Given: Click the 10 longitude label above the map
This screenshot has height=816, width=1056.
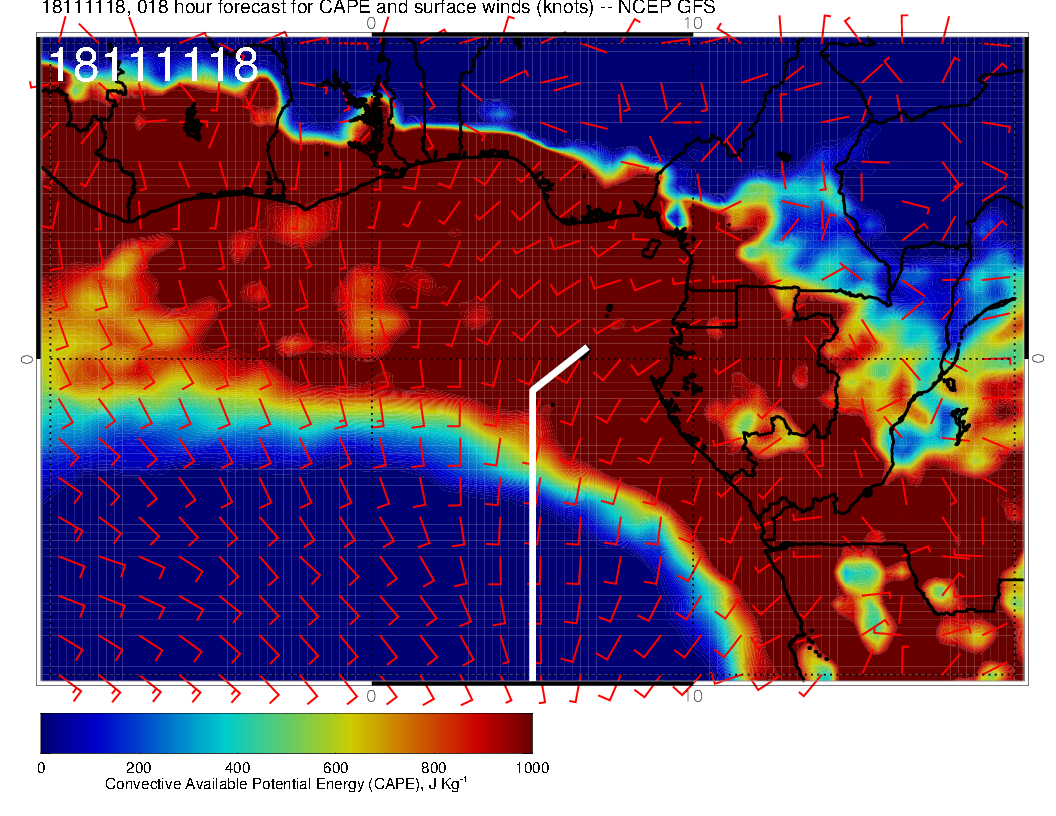Looking at the screenshot, I should coord(692,22).
